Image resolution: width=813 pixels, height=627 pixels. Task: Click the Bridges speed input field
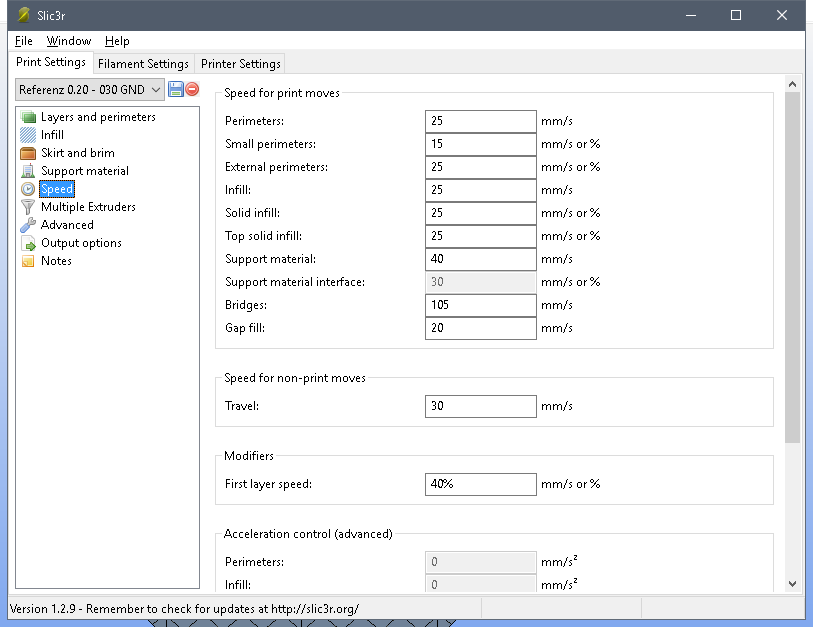tap(480, 305)
